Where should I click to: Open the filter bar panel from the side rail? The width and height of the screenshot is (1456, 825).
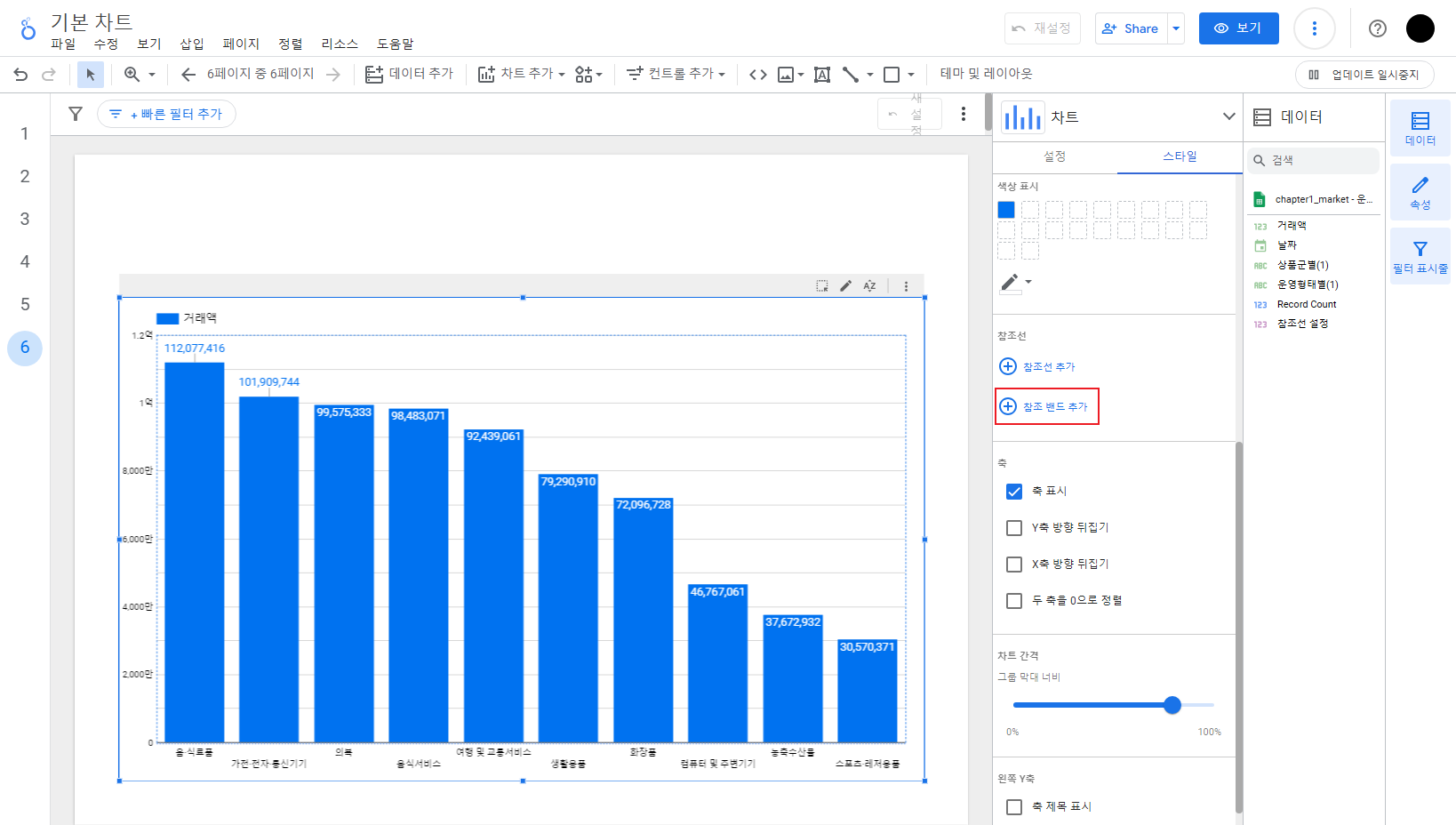tap(1420, 256)
